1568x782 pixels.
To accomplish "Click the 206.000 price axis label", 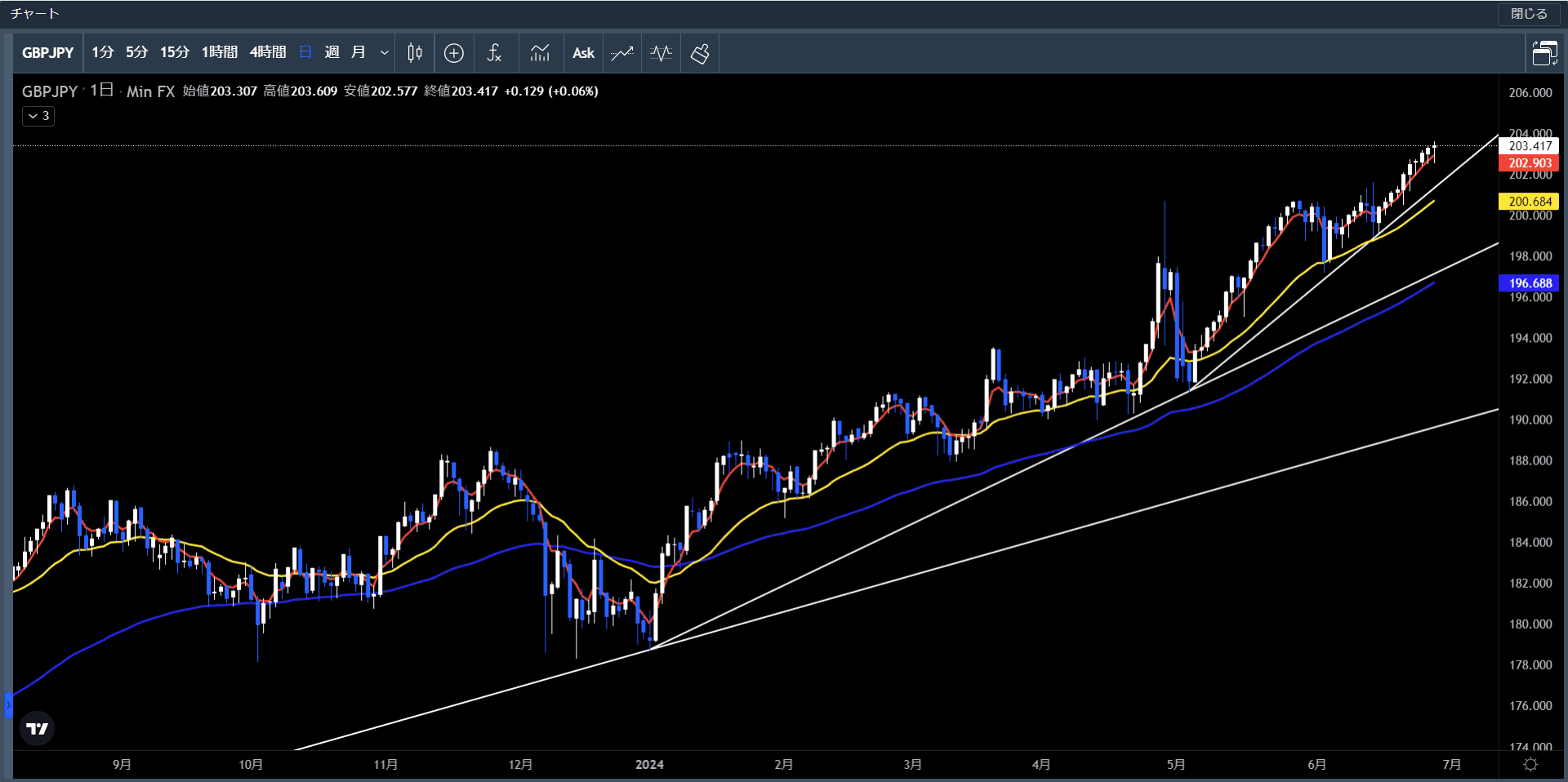I will (1530, 93).
